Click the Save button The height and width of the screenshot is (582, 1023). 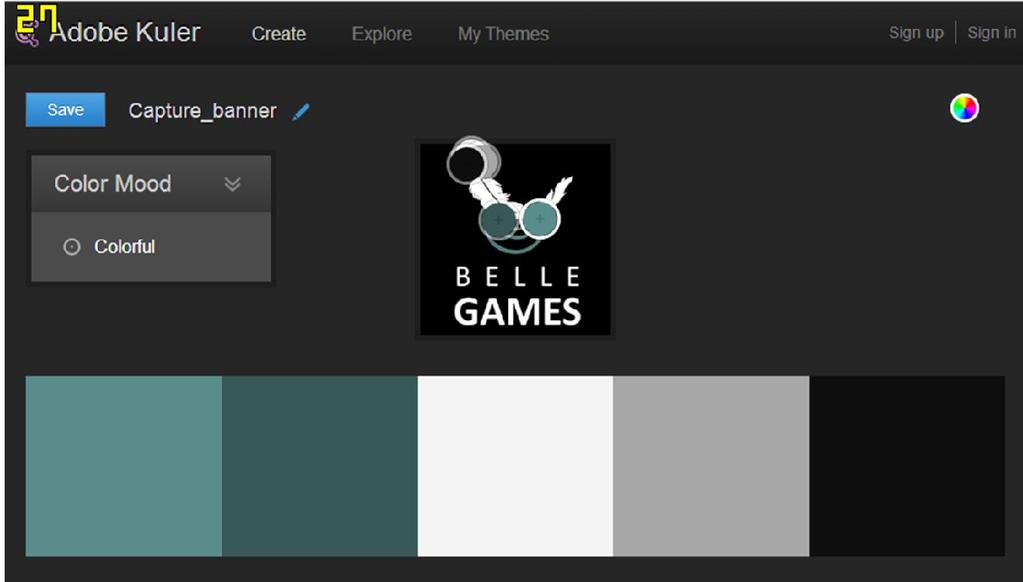(65, 110)
